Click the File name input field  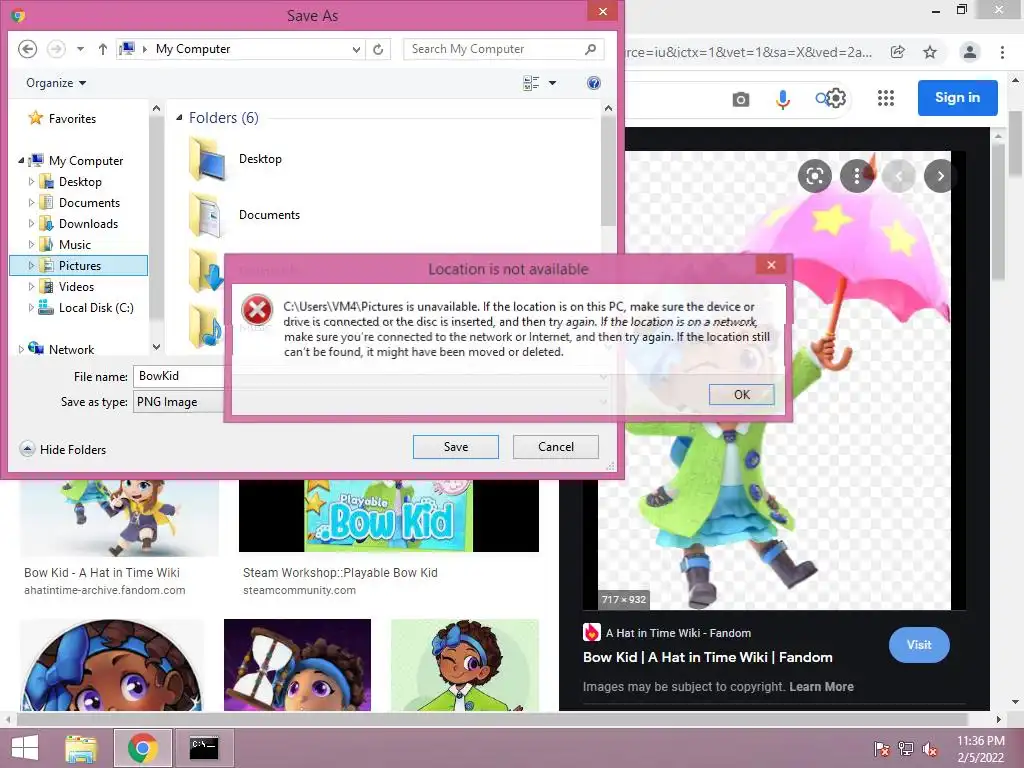[x=179, y=376]
